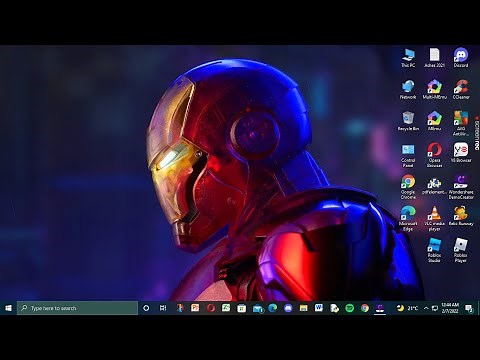
Task: Open the Opera icon in the taskbar
Action: (211, 308)
